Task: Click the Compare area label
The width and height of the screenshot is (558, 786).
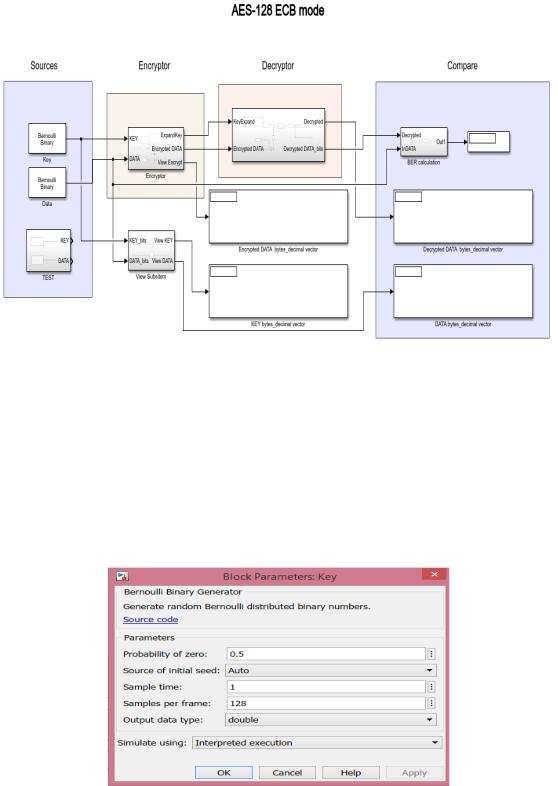Action: click(x=462, y=66)
